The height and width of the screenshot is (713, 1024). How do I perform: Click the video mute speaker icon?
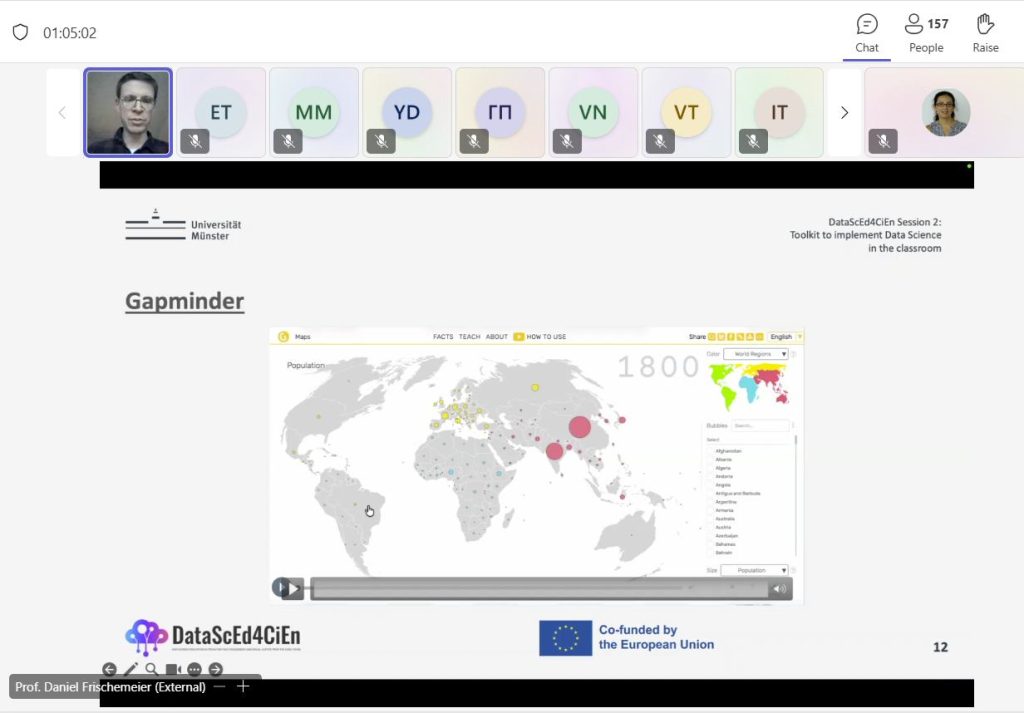tap(779, 589)
